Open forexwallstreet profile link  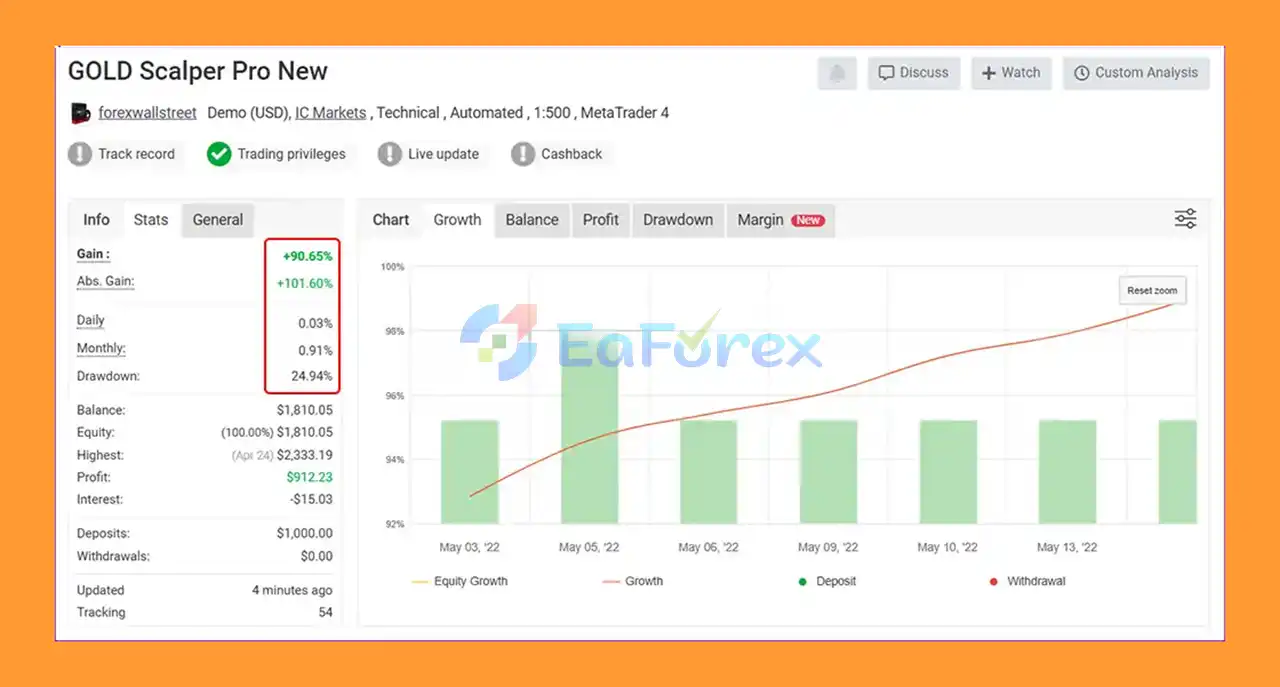pos(147,113)
